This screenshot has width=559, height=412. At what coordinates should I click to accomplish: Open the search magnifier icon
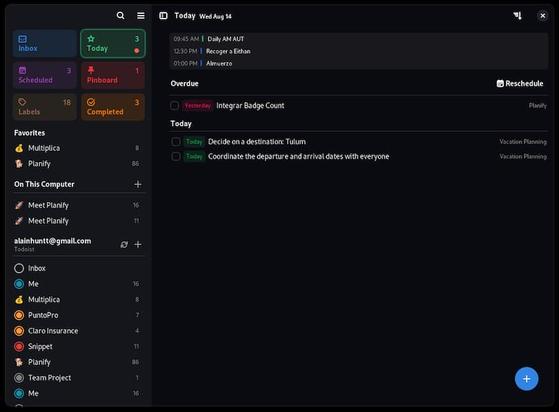tap(120, 15)
